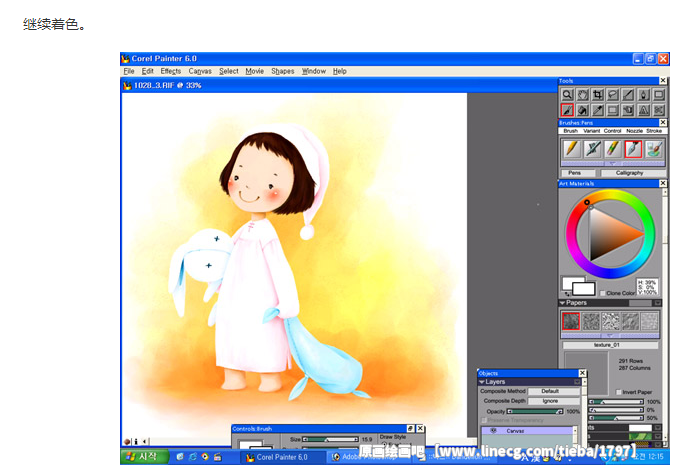677x470 pixels.
Task: Close the Objects palette
Action: [582, 373]
